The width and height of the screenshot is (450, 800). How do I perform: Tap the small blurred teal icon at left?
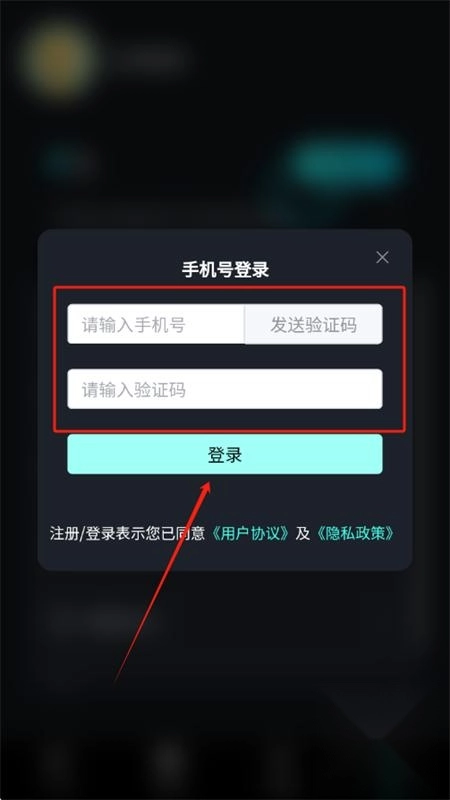[66, 159]
